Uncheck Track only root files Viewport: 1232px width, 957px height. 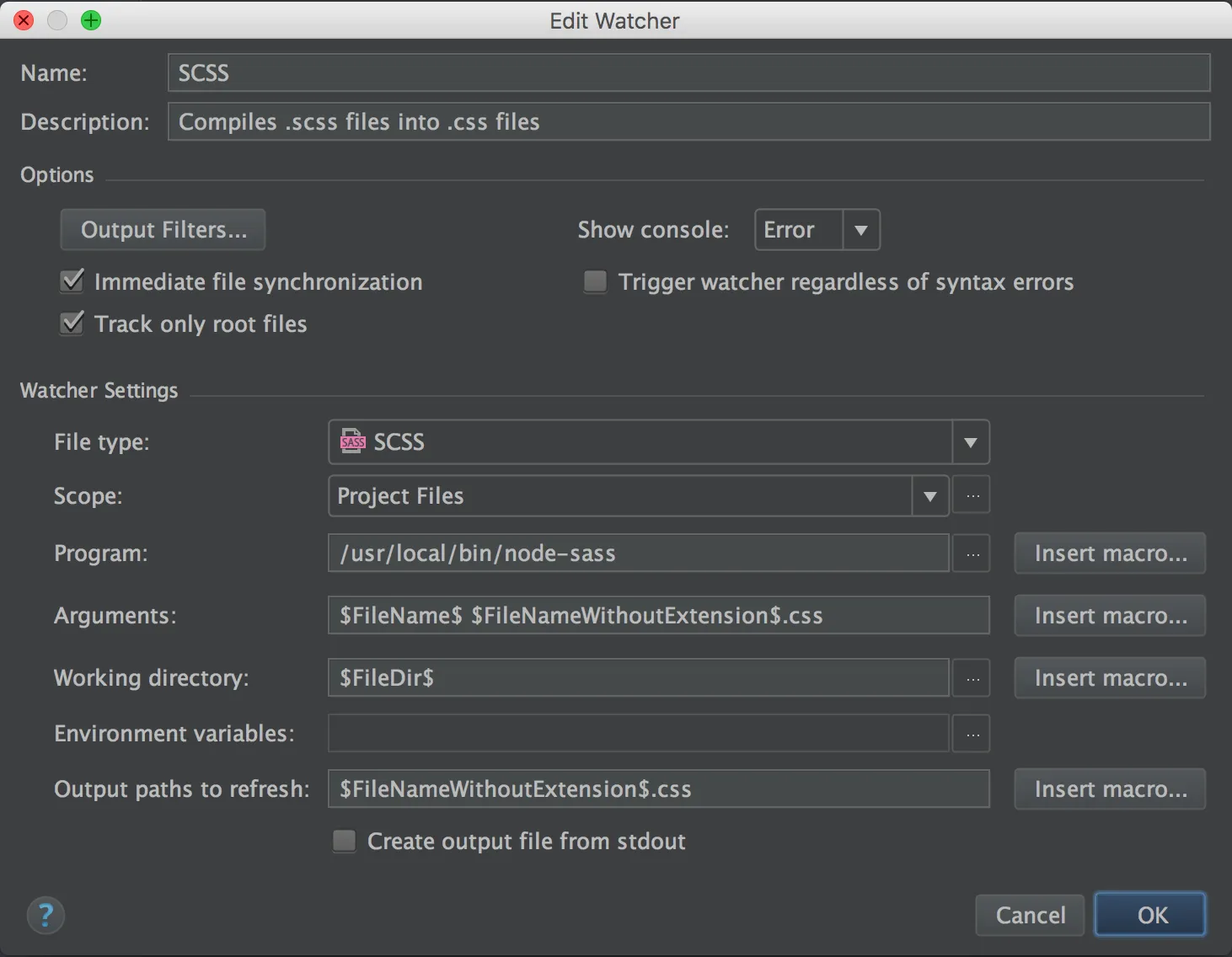pyautogui.click(x=73, y=323)
